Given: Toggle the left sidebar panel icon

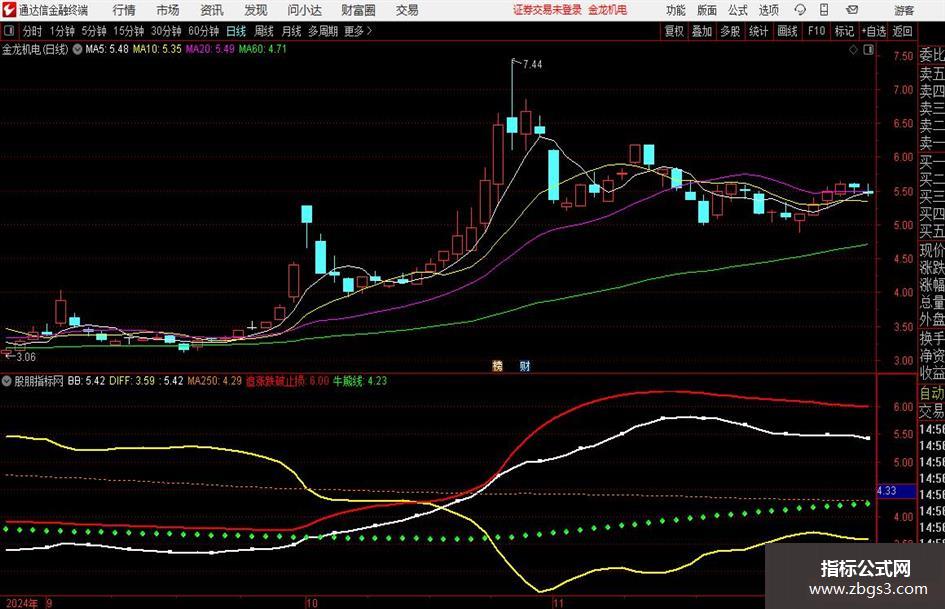Looking at the screenshot, I should tap(8, 31).
